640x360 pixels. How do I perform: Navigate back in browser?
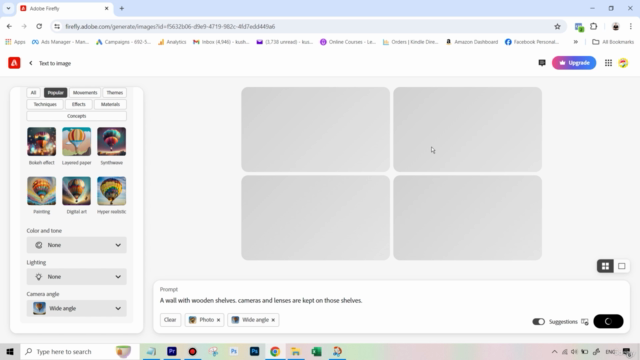click(9, 27)
